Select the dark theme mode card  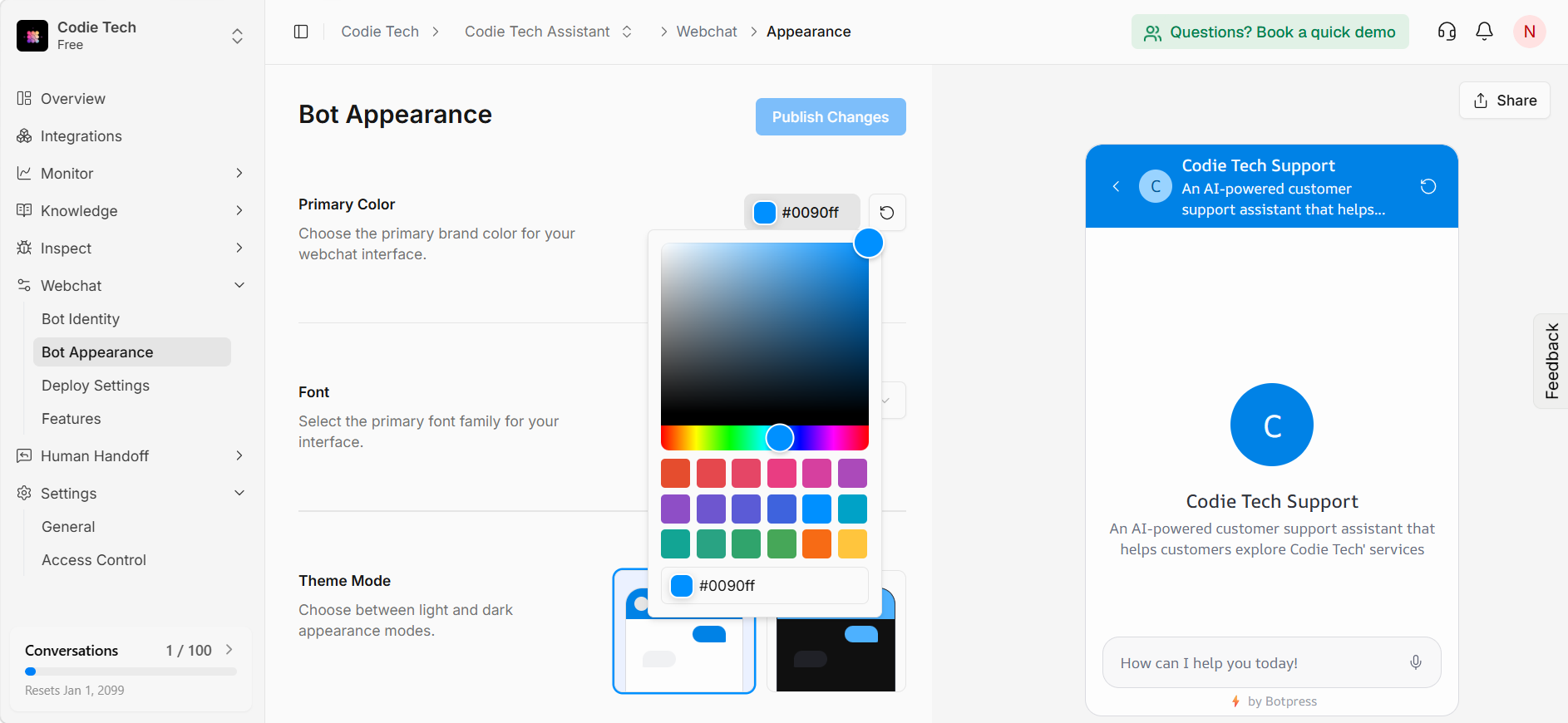tap(836, 631)
